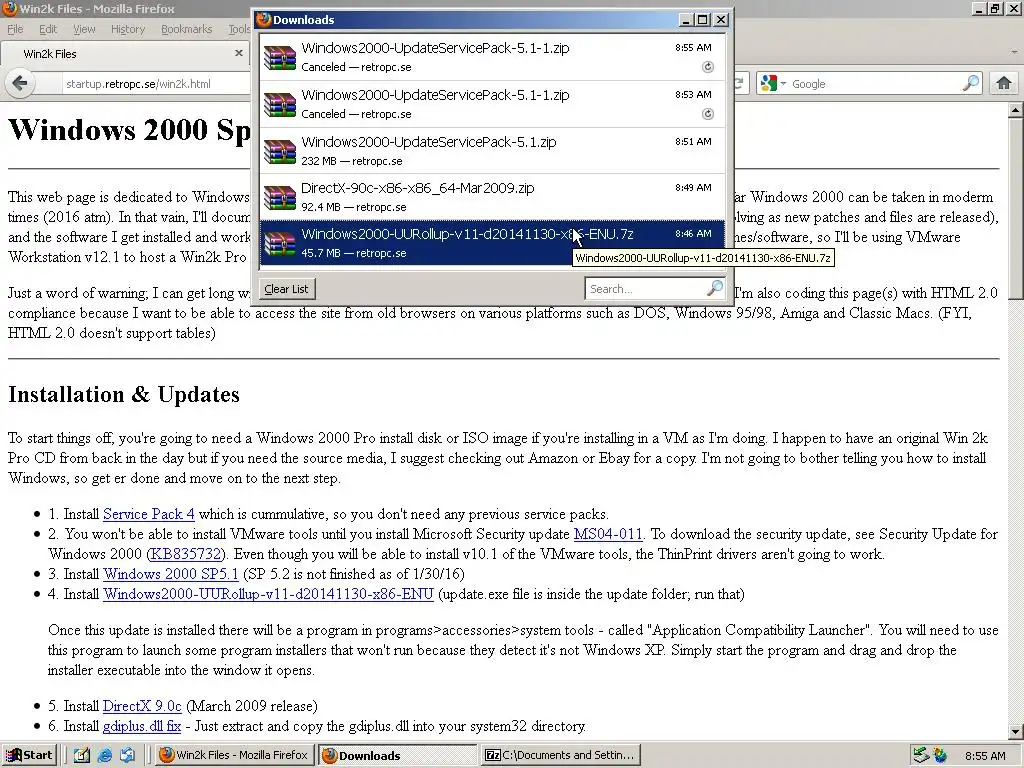Follow the Windows2000-UURollup-v11 page link
1024x768 pixels.
click(268, 594)
